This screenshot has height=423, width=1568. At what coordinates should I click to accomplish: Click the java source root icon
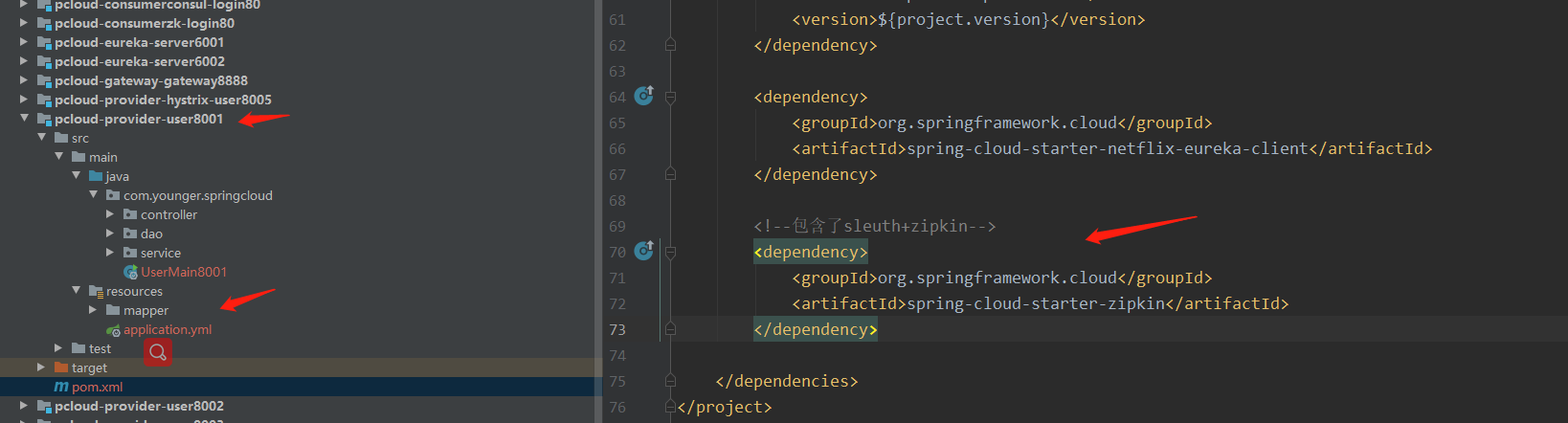pos(96,176)
